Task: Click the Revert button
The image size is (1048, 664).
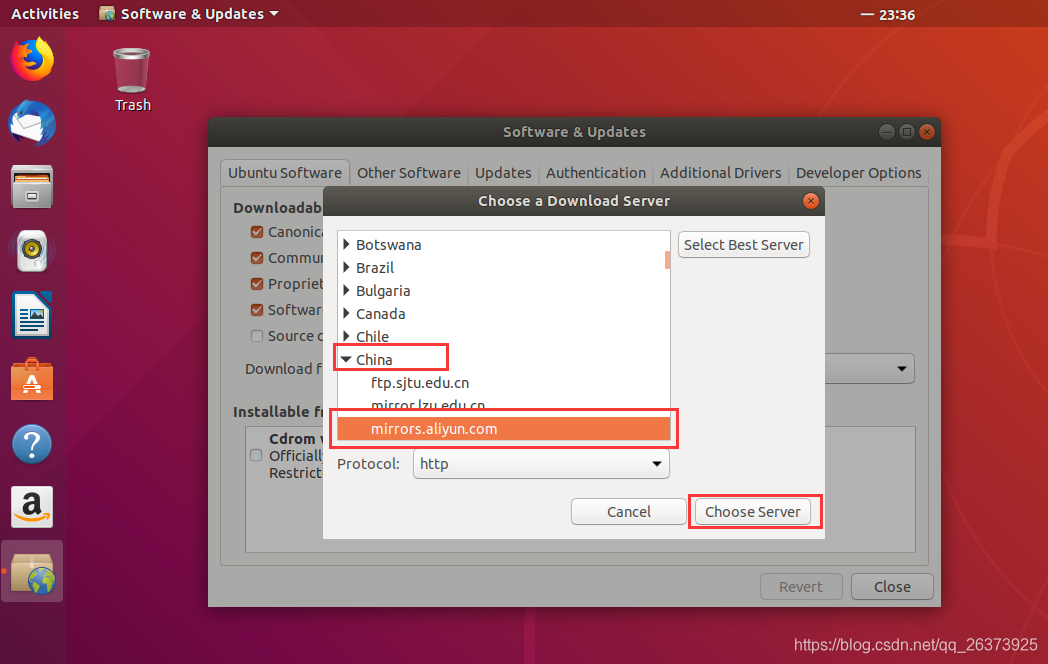Action: [801, 586]
